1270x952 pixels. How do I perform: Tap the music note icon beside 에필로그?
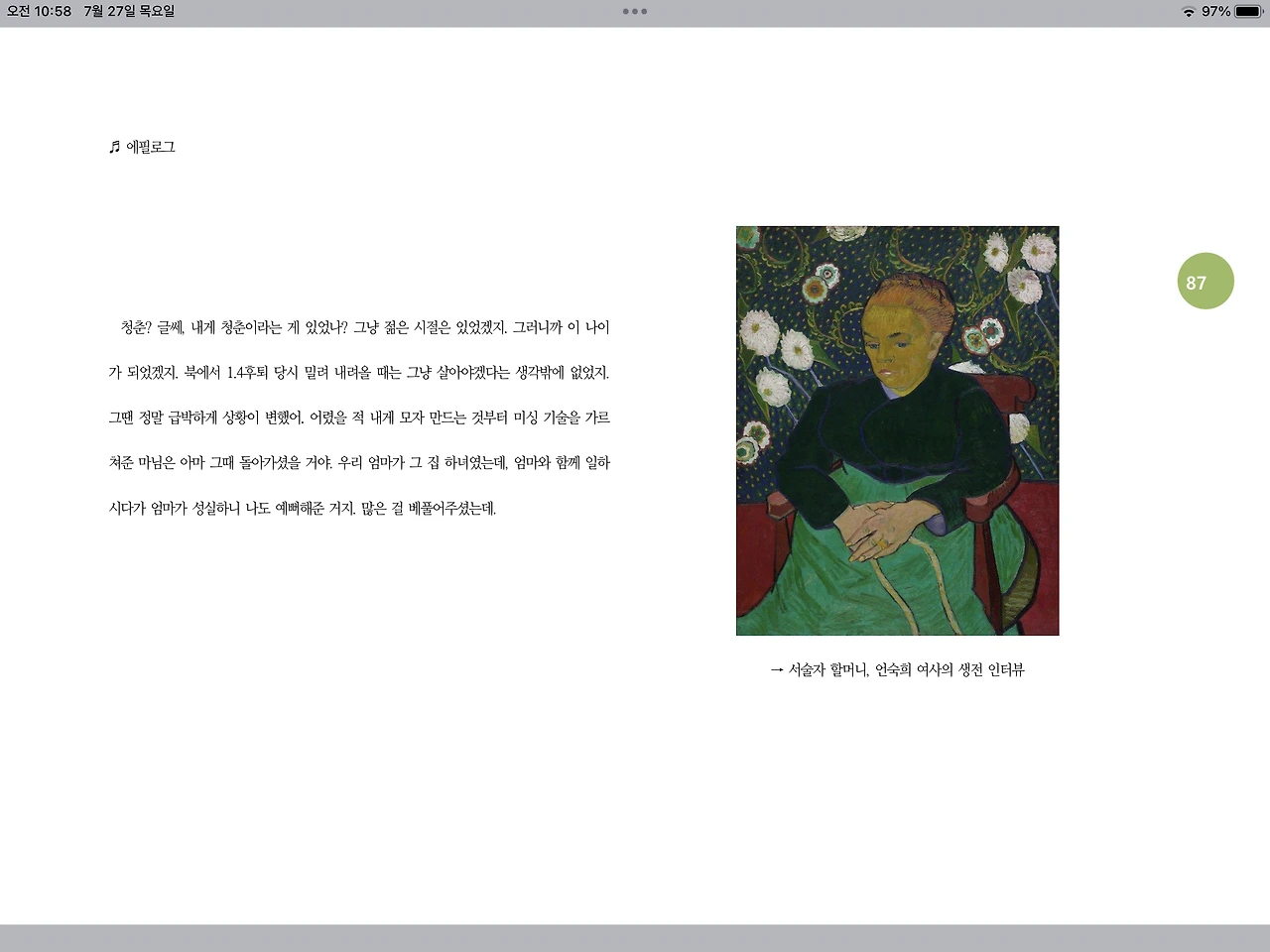pos(113,147)
